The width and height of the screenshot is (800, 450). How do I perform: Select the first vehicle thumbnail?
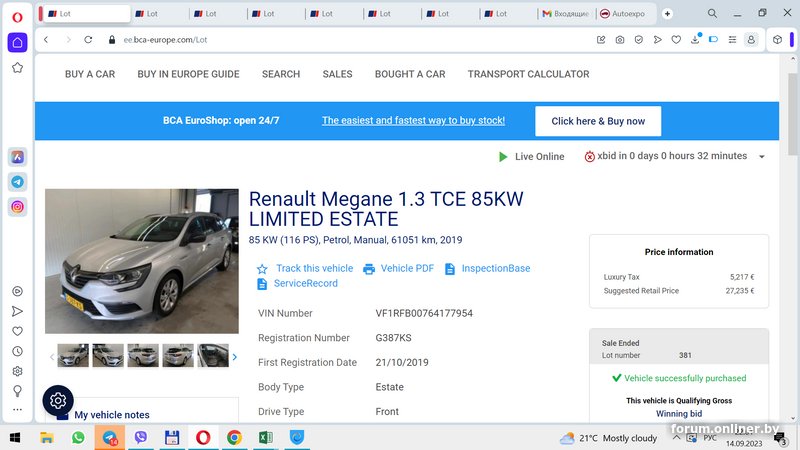click(73, 356)
